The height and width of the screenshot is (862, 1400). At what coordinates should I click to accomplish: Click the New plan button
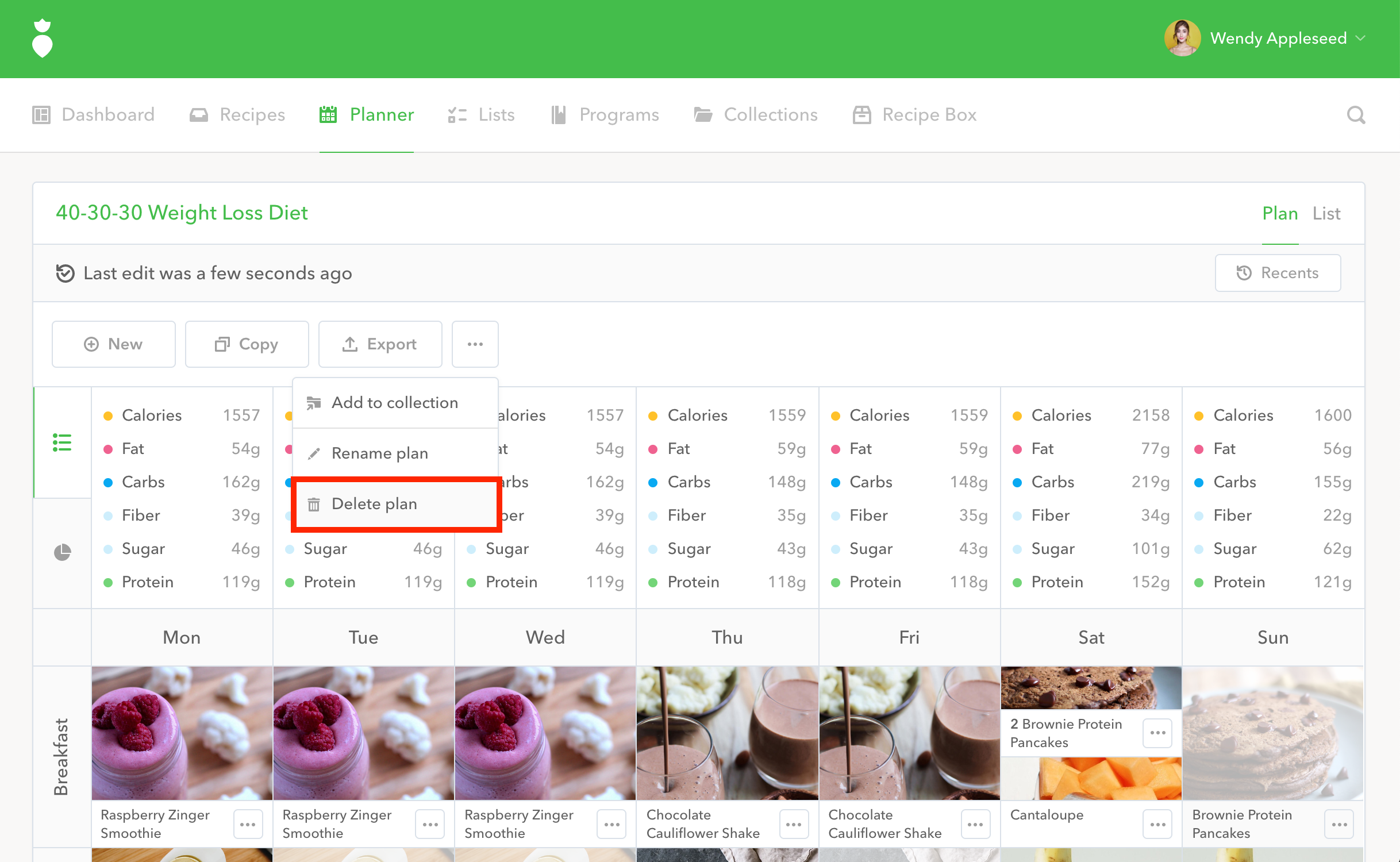coord(114,344)
